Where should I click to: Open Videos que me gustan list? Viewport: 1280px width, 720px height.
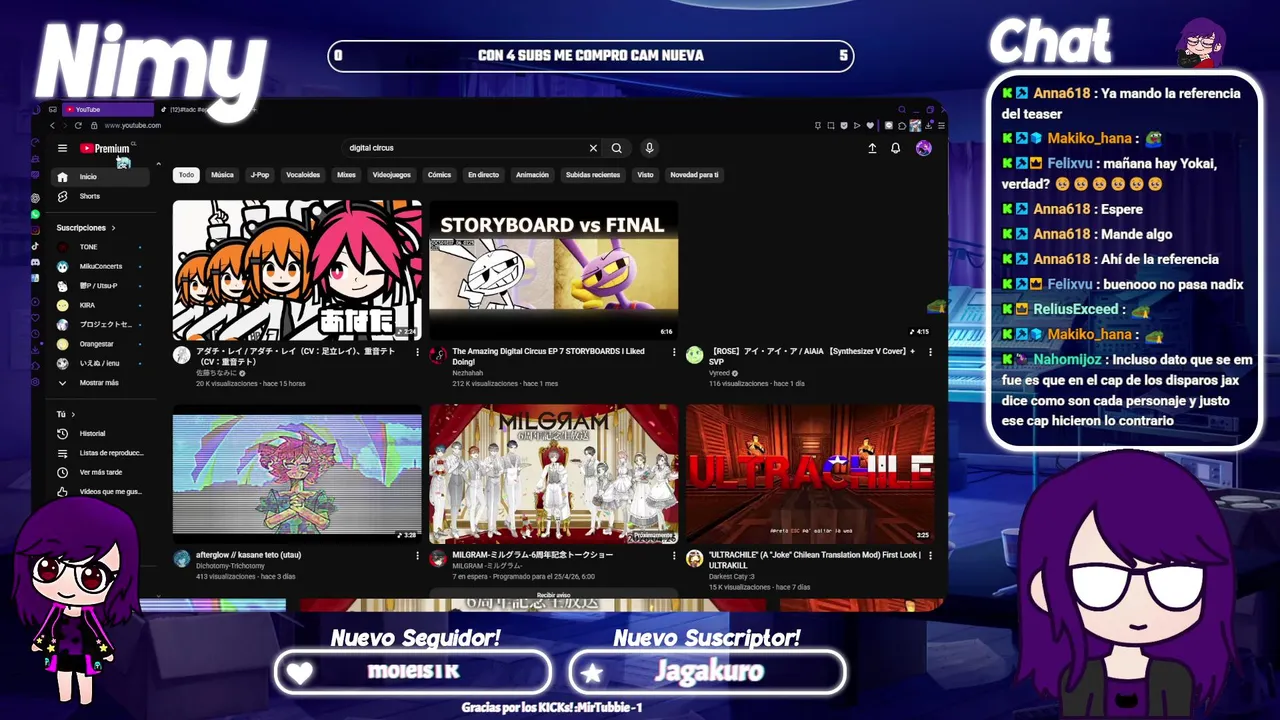pos(100,492)
